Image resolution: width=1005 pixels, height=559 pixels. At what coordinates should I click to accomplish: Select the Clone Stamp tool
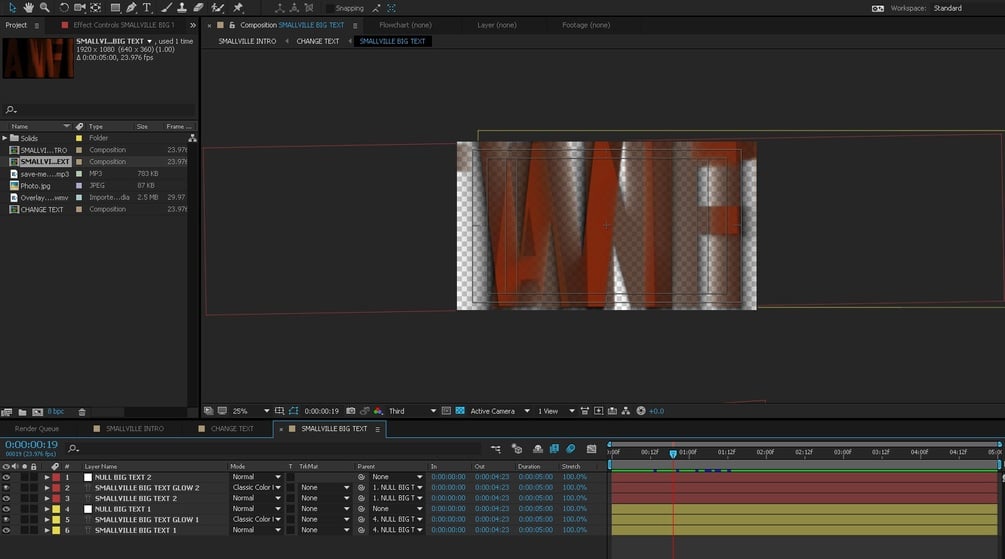pyautogui.click(x=182, y=8)
